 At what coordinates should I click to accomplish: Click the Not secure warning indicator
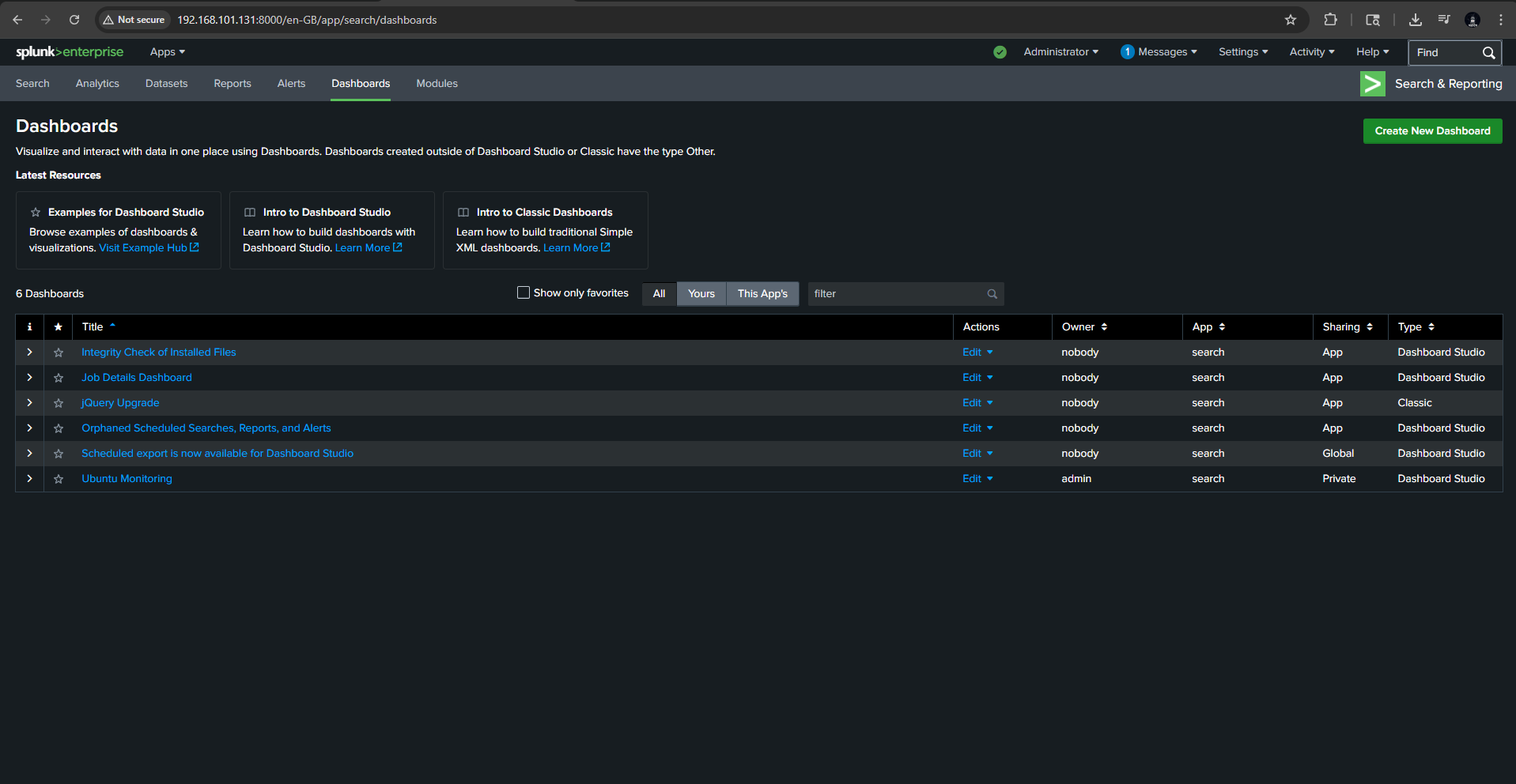coord(133,20)
